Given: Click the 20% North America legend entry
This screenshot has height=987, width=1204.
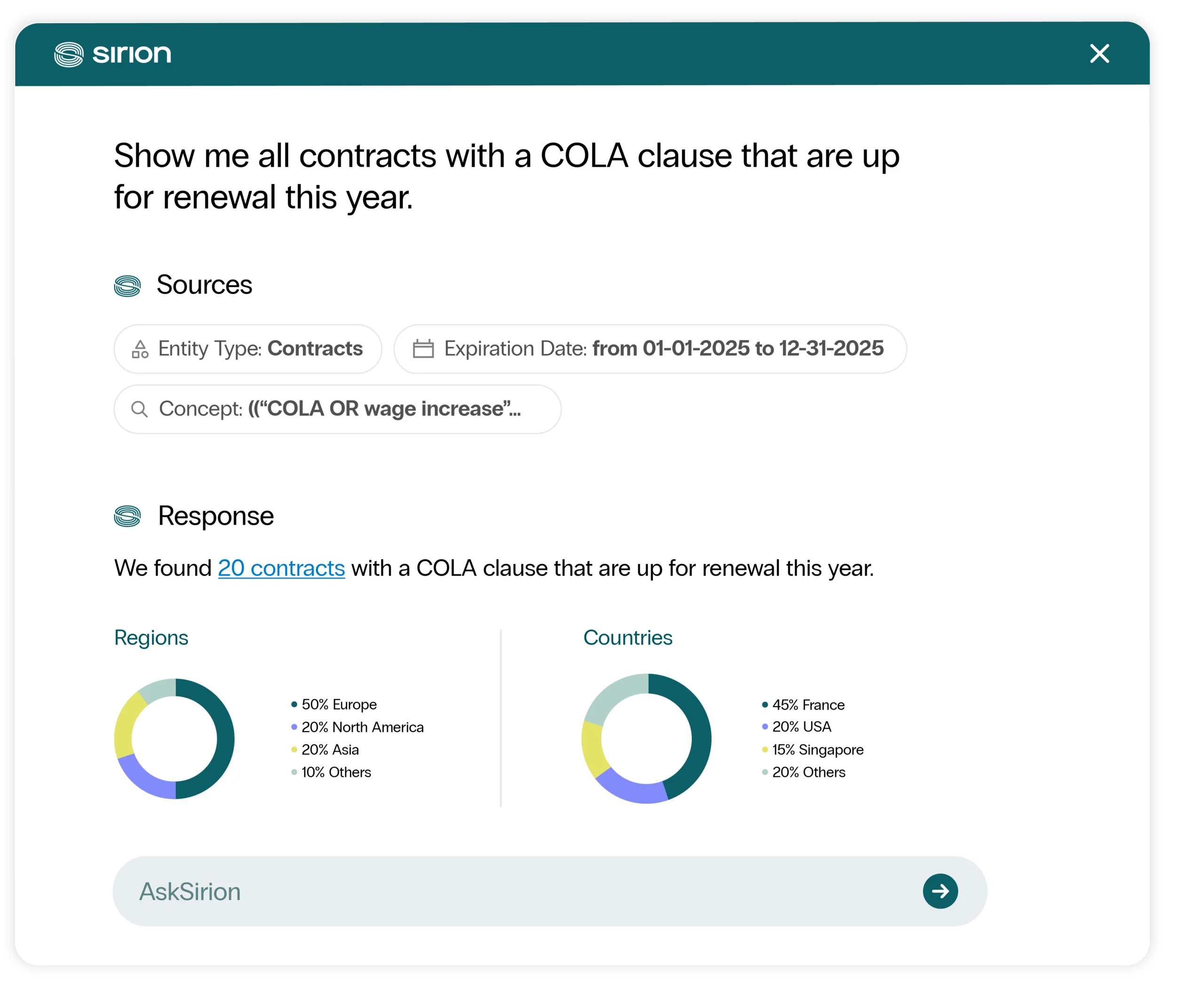Looking at the screenshot, I should point(362,727).
